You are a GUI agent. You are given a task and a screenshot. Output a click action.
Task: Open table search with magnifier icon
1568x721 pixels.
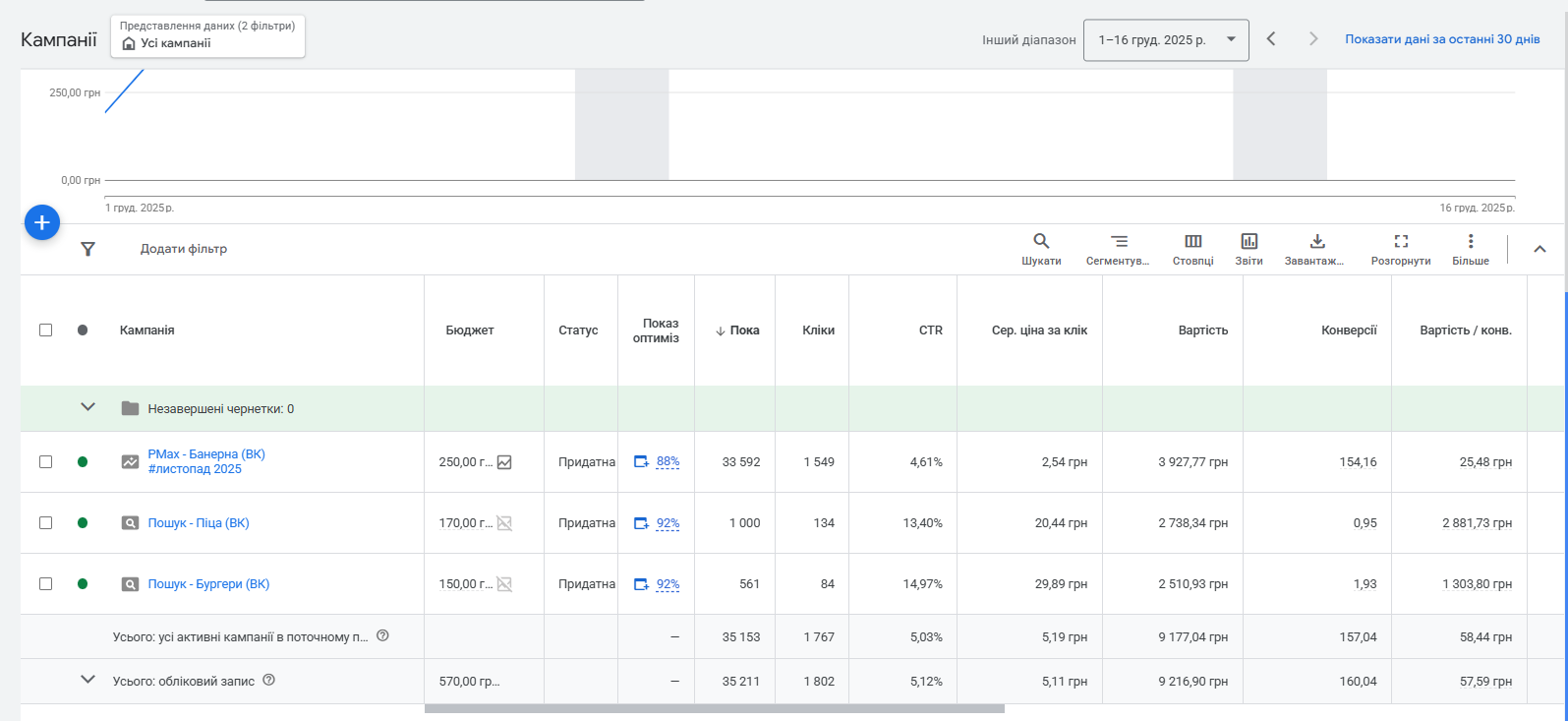coord(1041,242)
